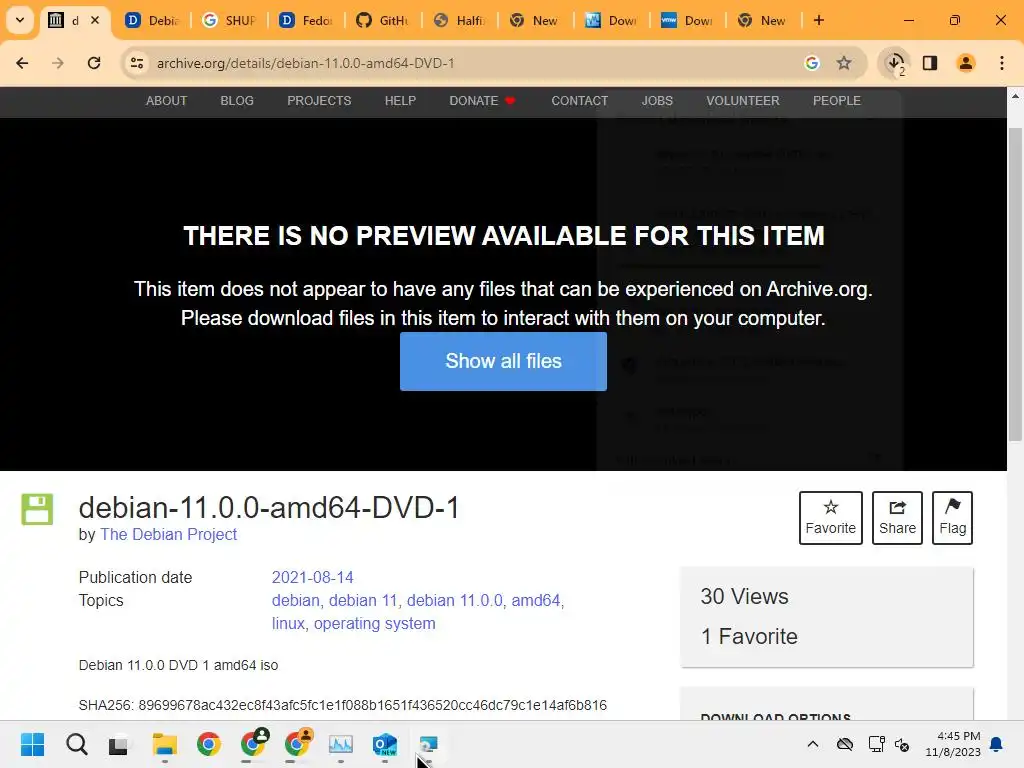Click the muted volume tray icon
1024x768 pixels.
[x=903, y=744]
